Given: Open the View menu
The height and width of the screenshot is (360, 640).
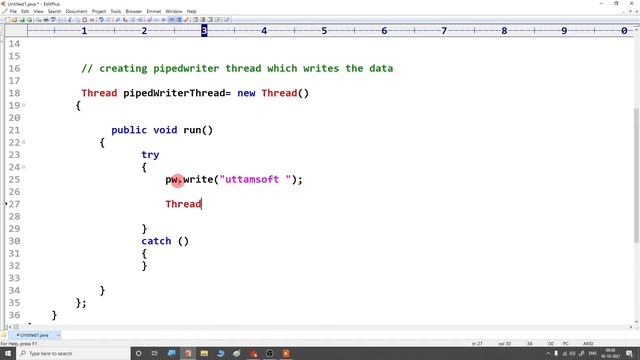Looking at the screenshot, I should tap(38, 11).
